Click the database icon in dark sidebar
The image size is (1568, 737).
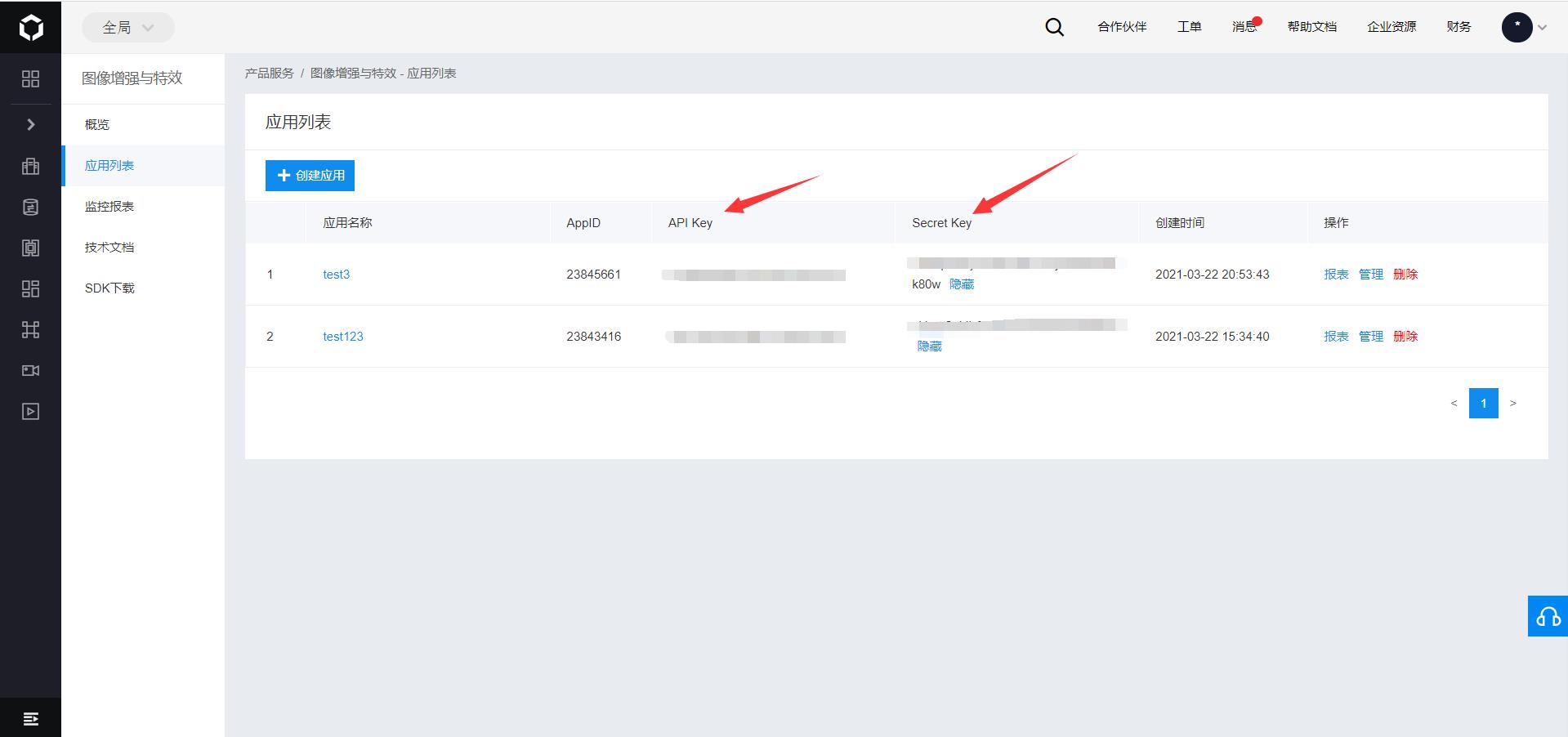click(x=30, y=207)
